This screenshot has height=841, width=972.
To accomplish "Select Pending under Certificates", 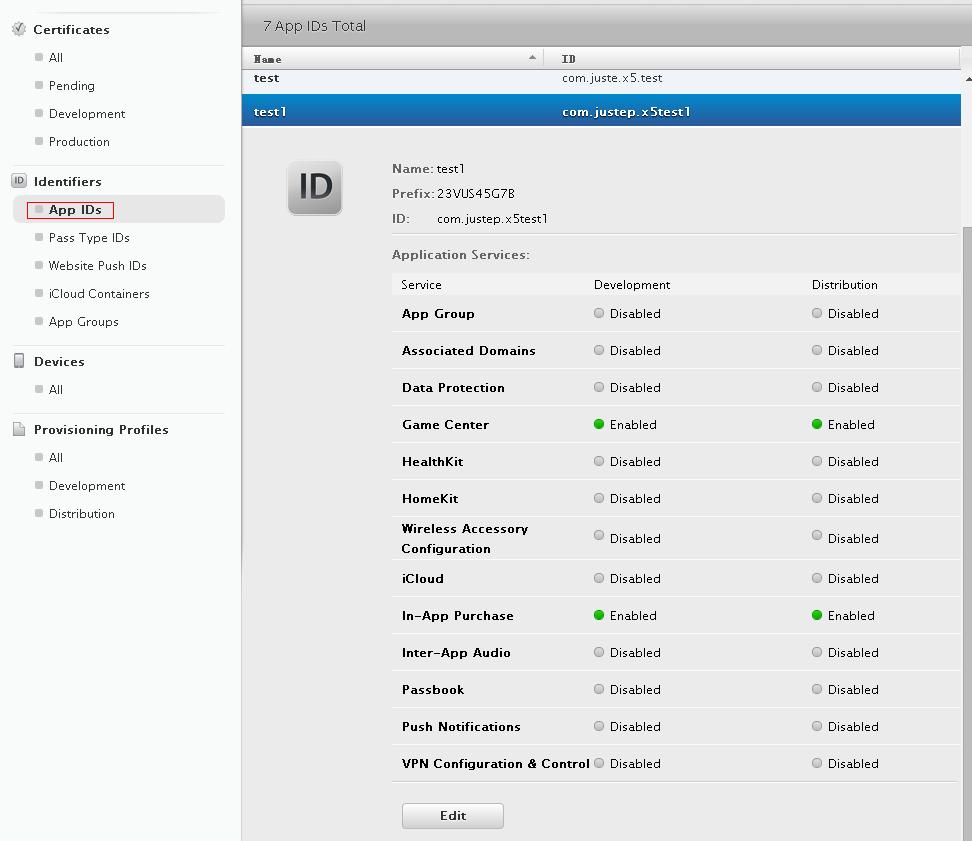I will click(x=71, y=86).
